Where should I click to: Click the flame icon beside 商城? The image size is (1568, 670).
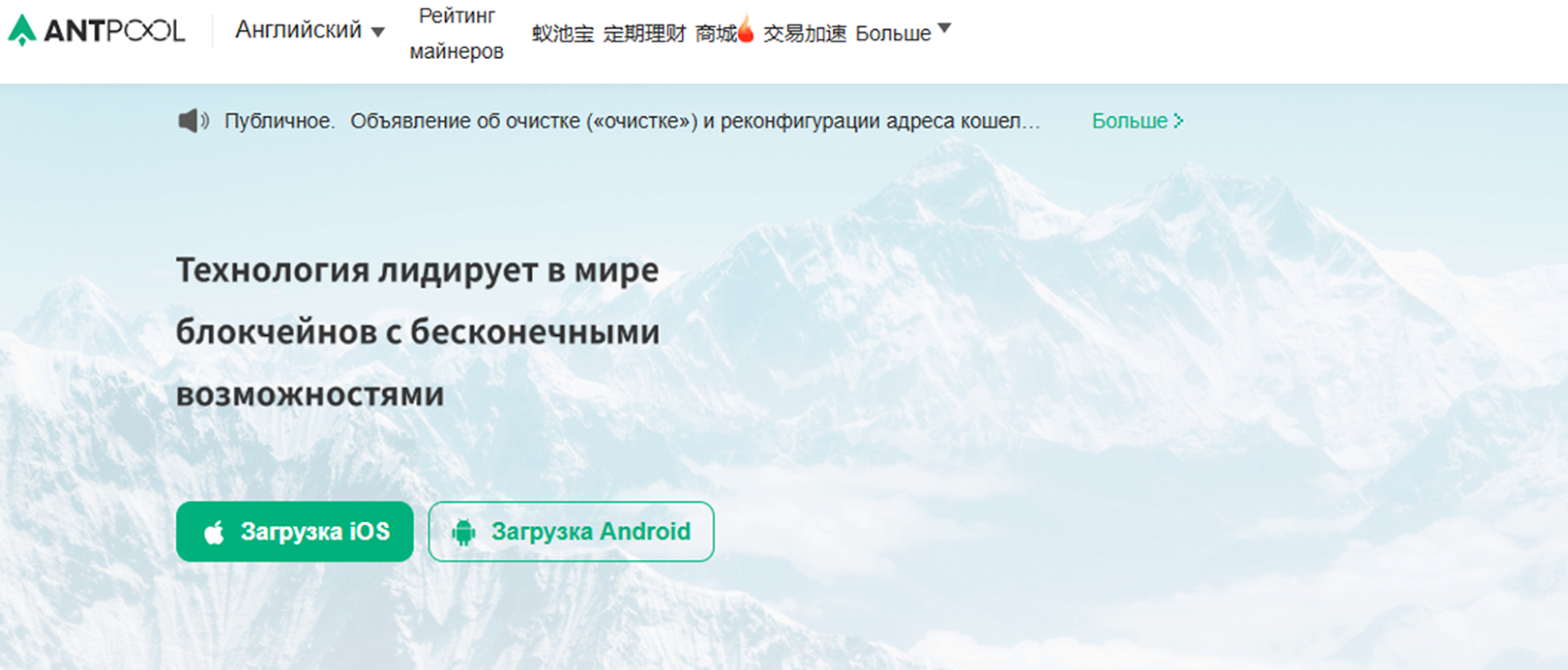click(x=746, y=29)
